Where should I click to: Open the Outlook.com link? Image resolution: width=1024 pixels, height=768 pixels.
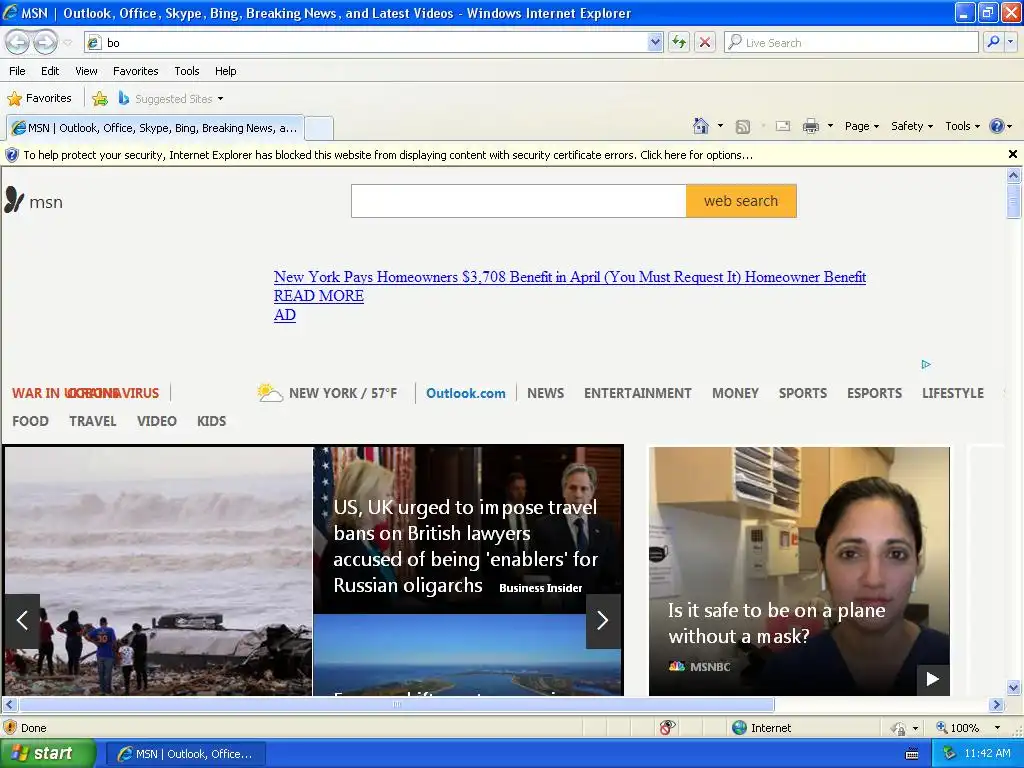[466, 393]
